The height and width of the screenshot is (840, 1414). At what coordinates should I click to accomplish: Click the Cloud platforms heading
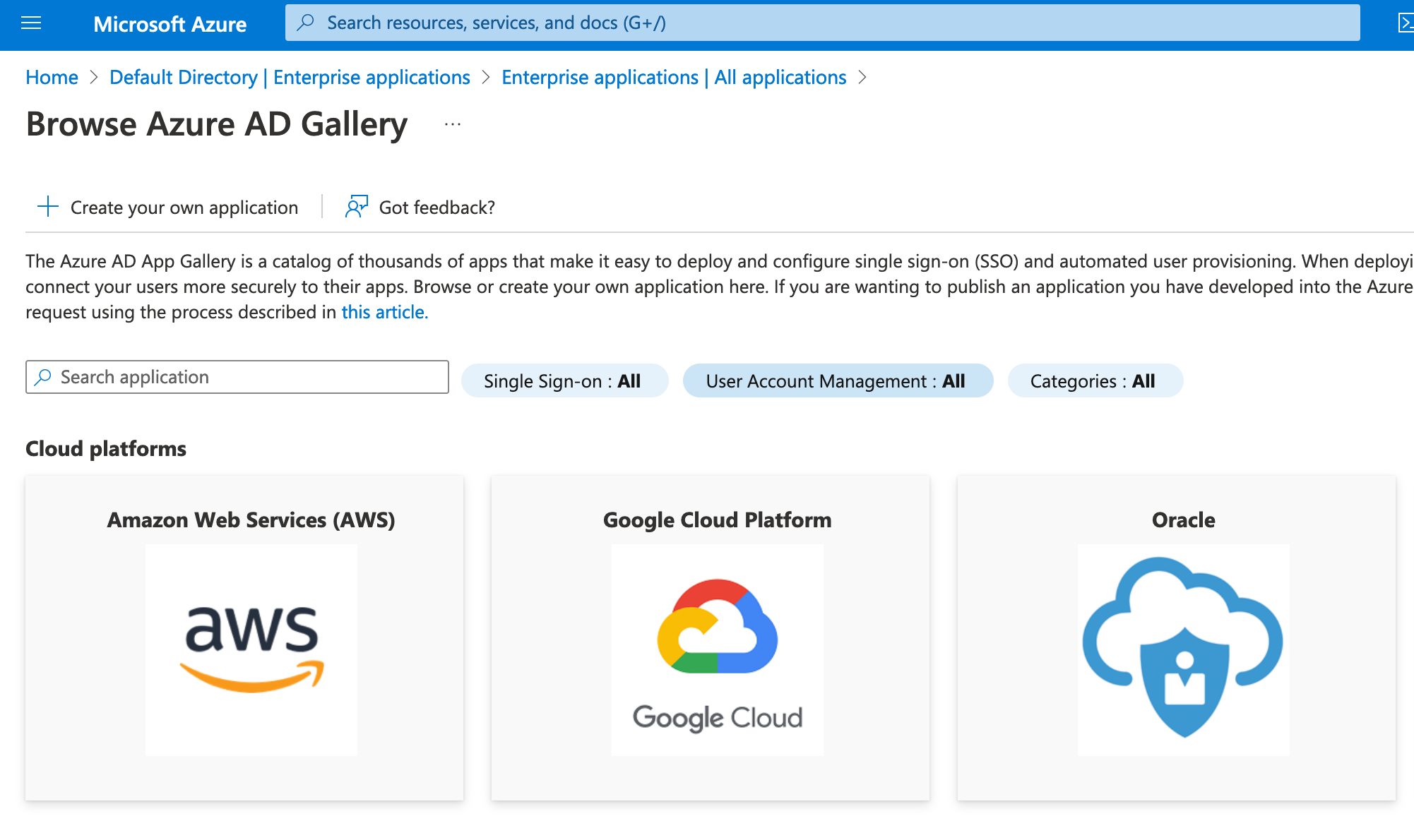[x=106, y=449]
